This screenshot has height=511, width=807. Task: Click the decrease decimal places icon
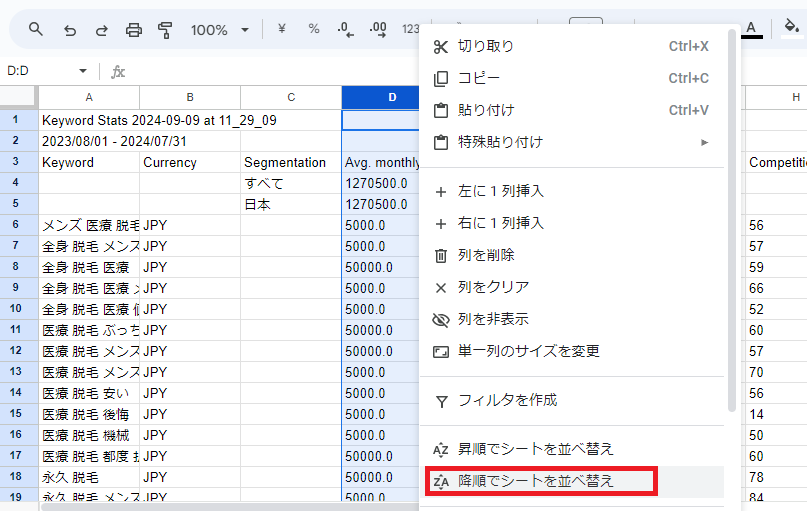pyautogui.click(x=345, y=30)
